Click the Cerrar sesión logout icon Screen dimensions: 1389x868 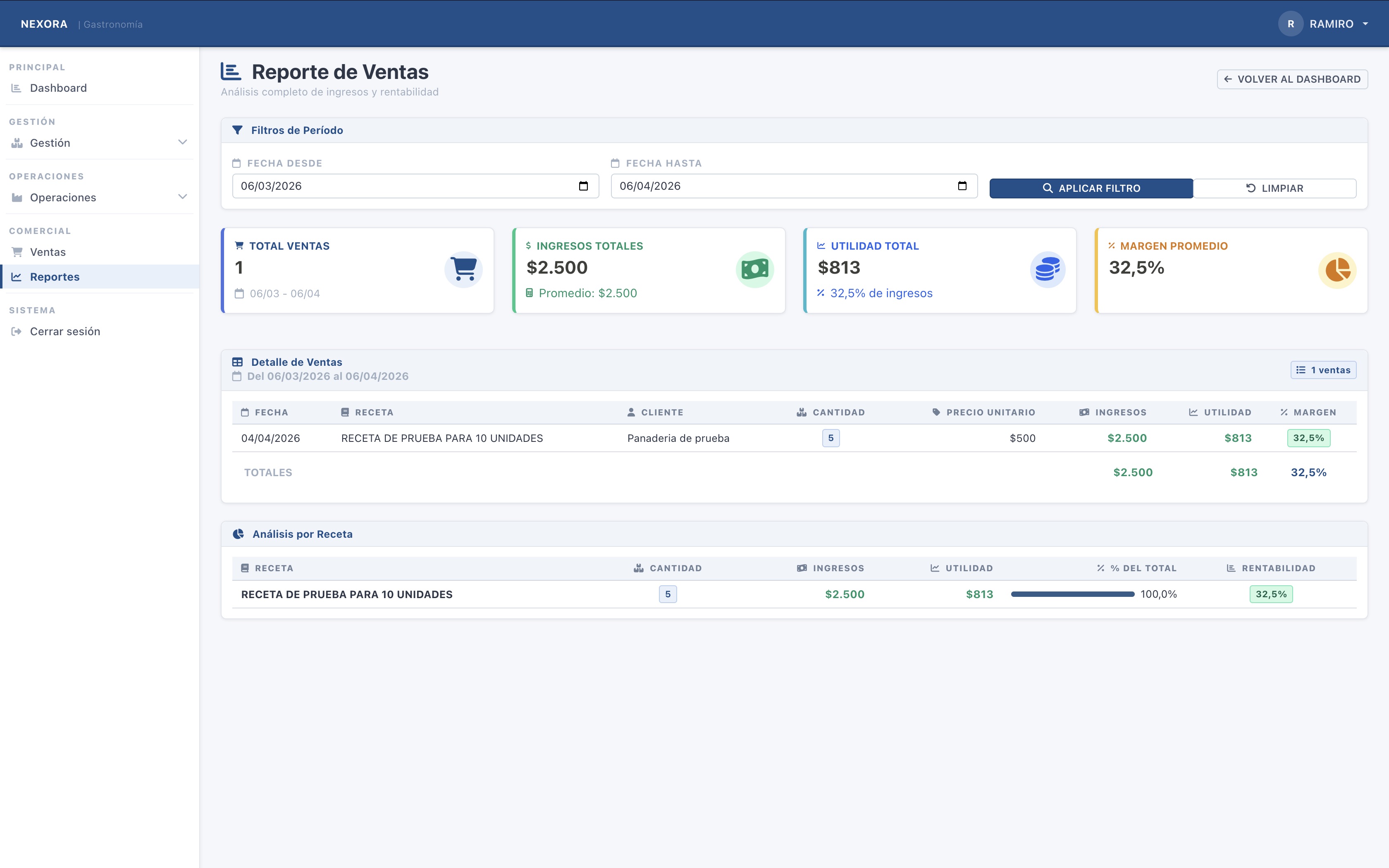point(16,331)
